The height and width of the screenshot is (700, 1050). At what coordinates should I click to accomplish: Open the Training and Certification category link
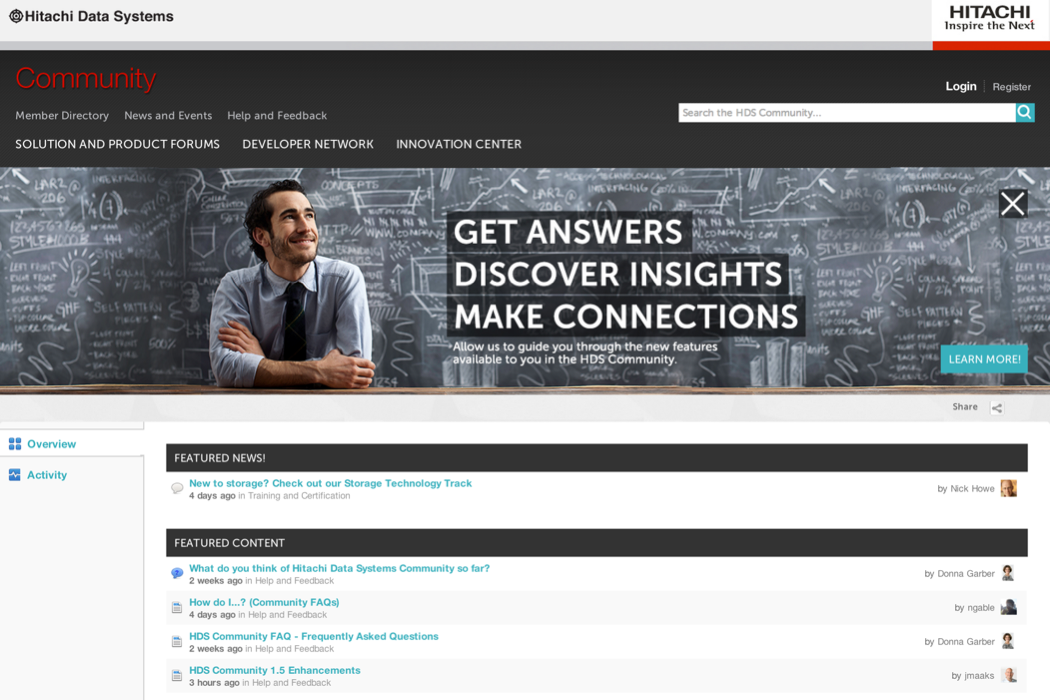coord(299,496)
